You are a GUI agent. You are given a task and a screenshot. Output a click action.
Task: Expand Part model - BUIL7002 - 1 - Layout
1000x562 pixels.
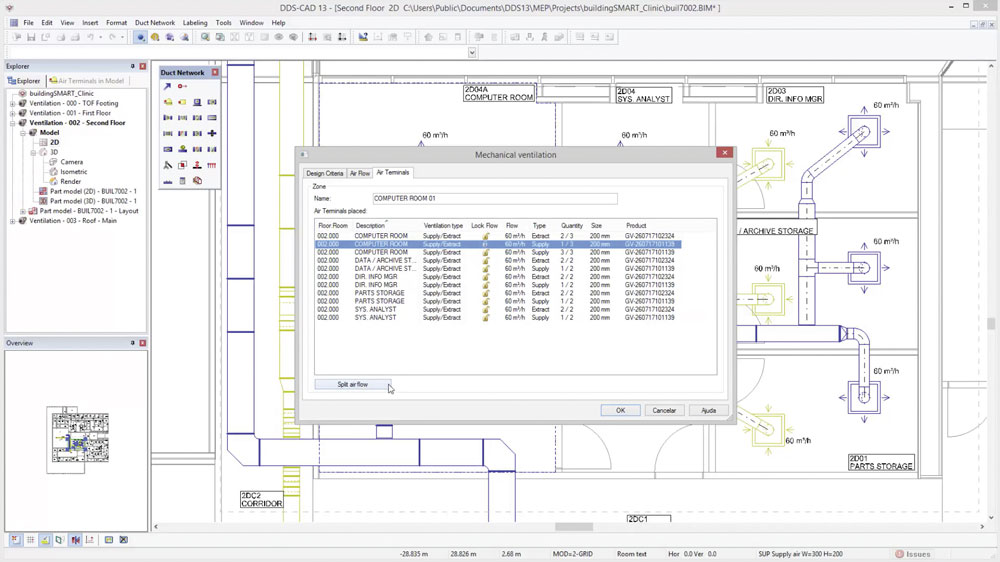tap(23, 211)
